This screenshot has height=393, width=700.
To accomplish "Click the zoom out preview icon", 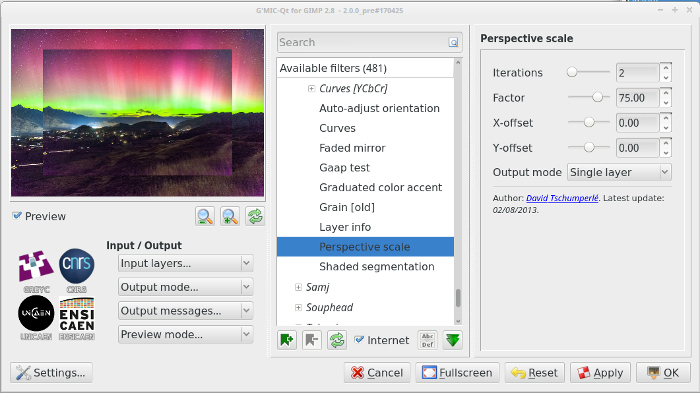I will click(x=205, y=217).
